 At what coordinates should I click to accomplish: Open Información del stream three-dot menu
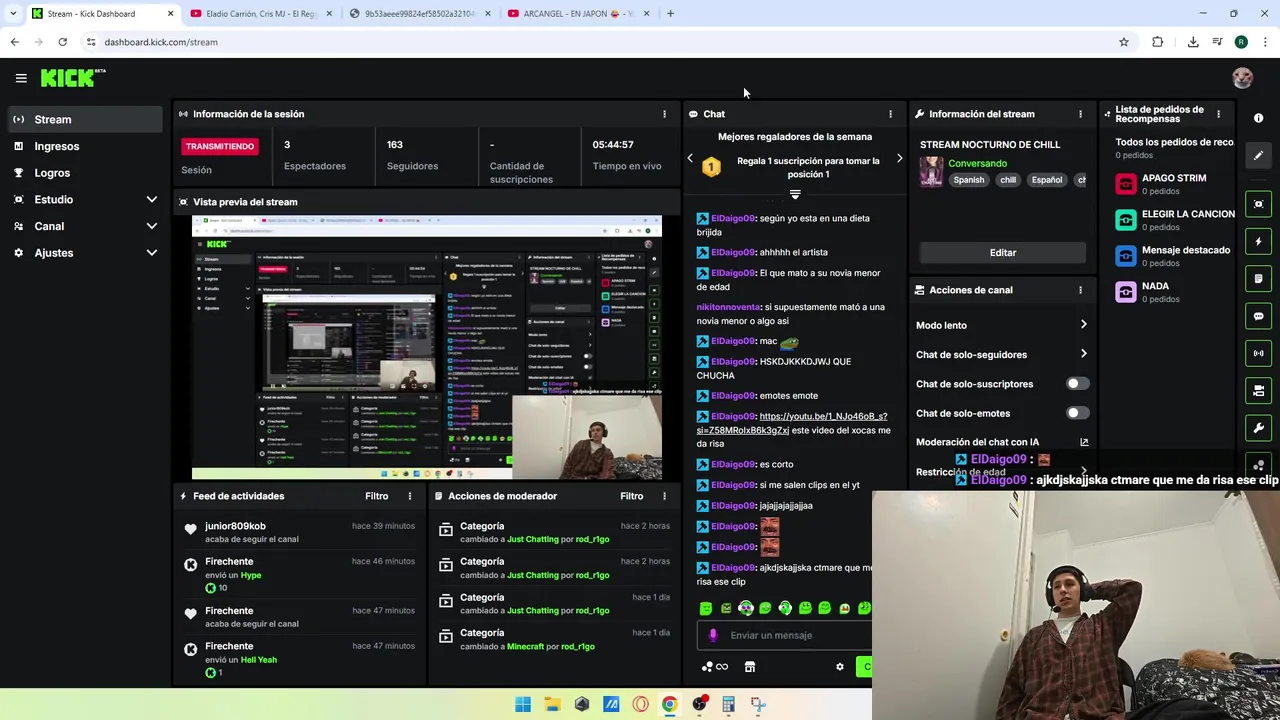point(1080,114)
